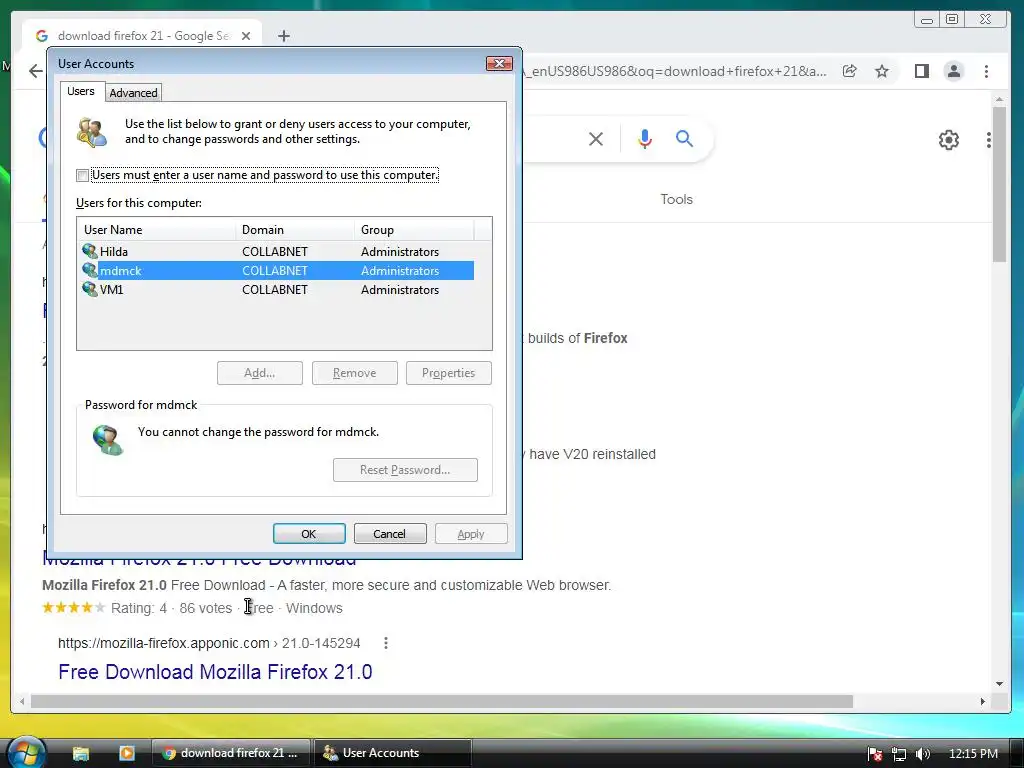Click the horizontal scrollbar in Chrome
Image resolution: width=1024 pixels, height=768 pixels.
[441, 701]
